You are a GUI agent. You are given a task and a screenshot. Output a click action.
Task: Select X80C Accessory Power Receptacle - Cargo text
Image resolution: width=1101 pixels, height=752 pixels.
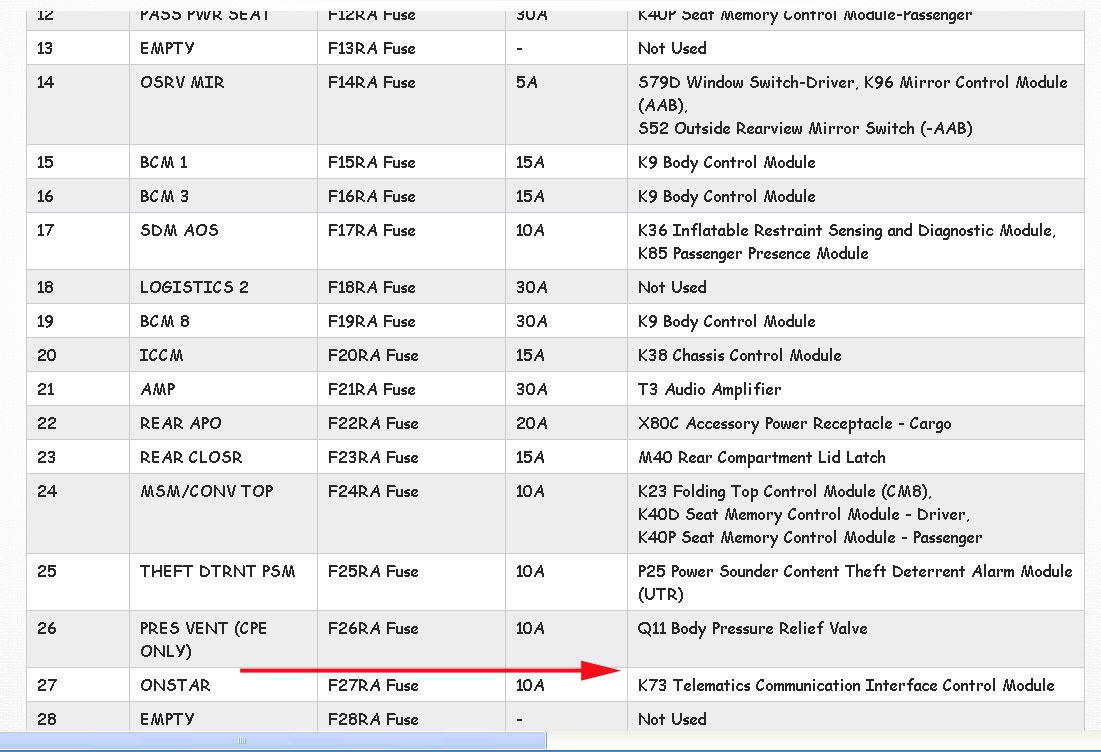pos(794,423)
